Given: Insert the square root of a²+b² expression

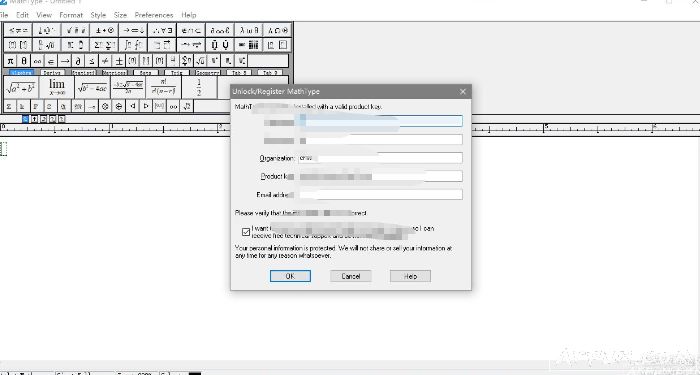Looking at the screenshot, I should tap(21, 88).
